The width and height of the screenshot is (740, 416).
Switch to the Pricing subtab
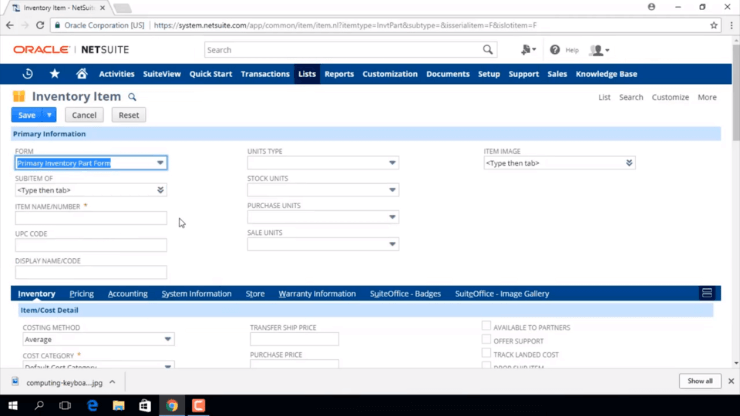(82, 294)
